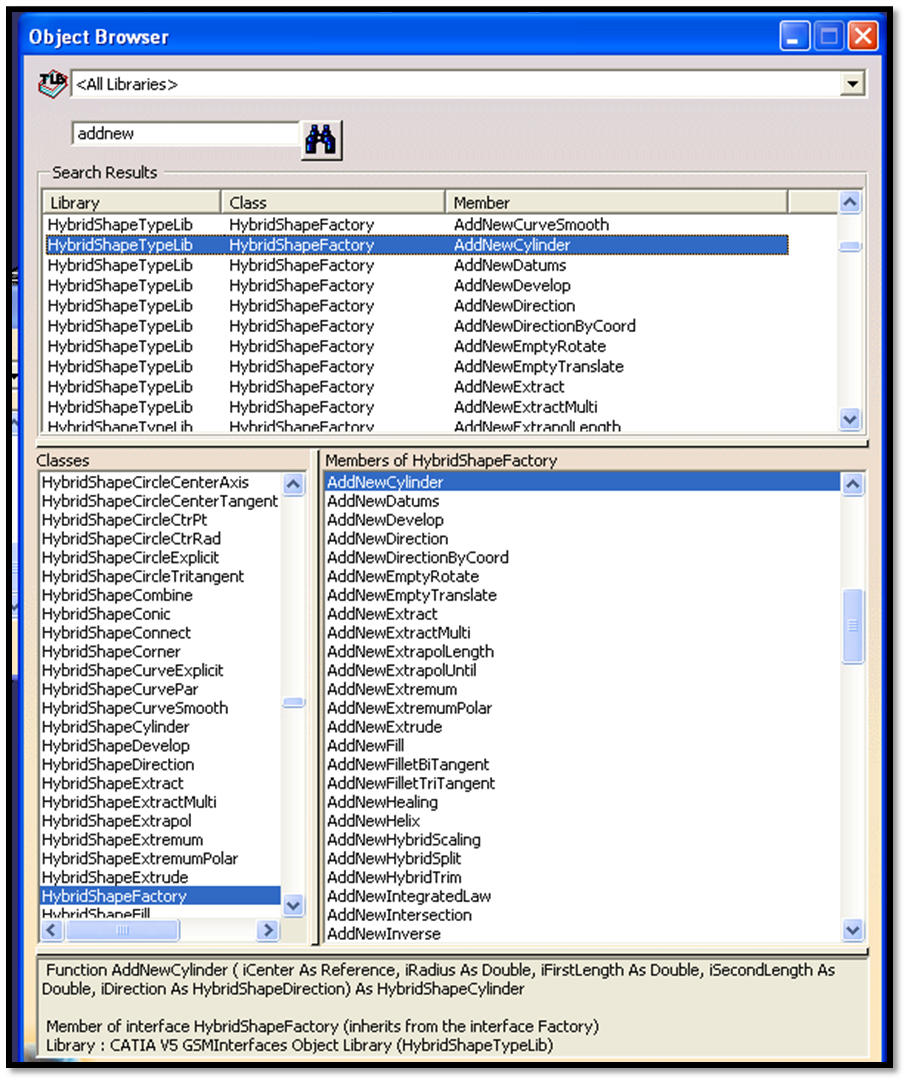Select the HybridShapeExtrude class

160,877
